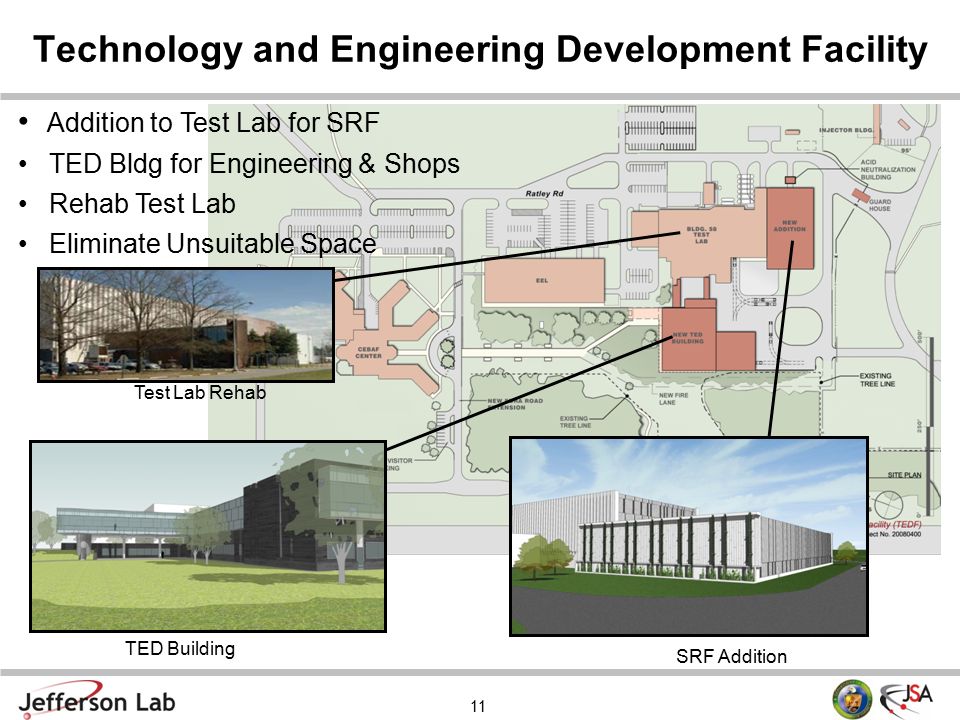Click bullet 'TED Bldg for Engineering & Shops'
Viewport: 960px width, 720px height.
tap(254, 163)
